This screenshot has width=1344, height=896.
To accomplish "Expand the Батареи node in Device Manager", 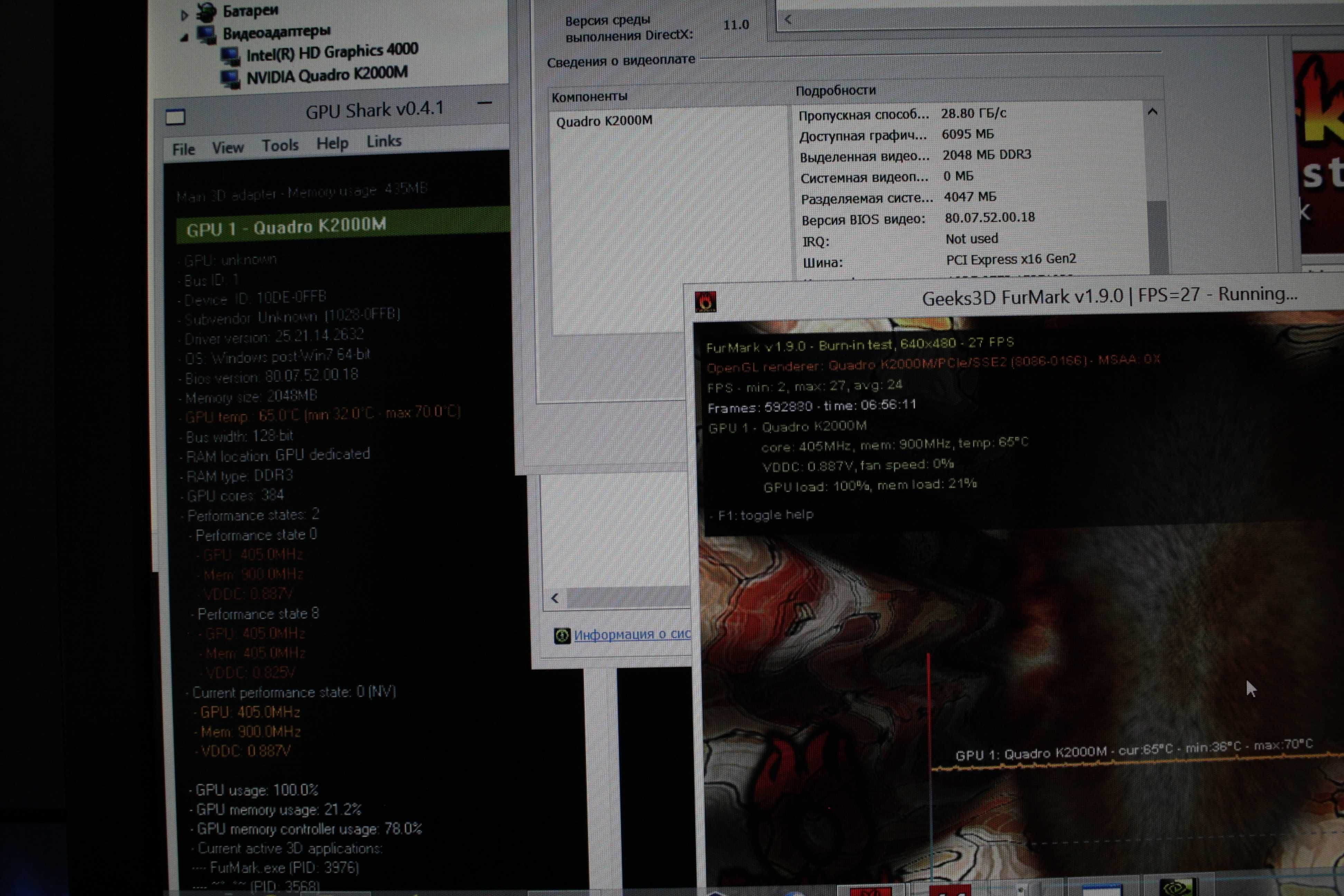I will [184, 16].
